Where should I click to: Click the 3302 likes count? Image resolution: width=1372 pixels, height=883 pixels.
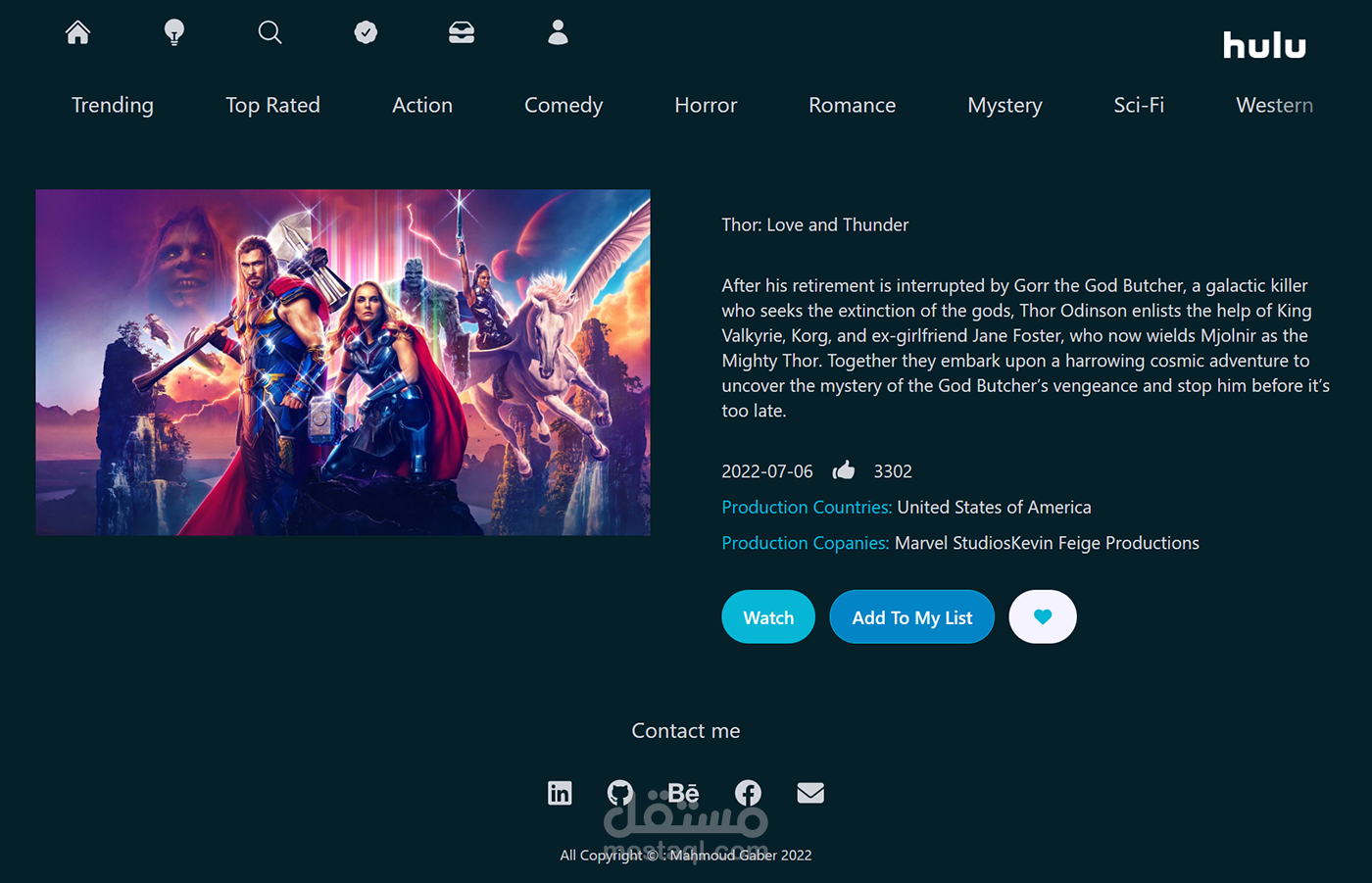(x=893, y=471)
